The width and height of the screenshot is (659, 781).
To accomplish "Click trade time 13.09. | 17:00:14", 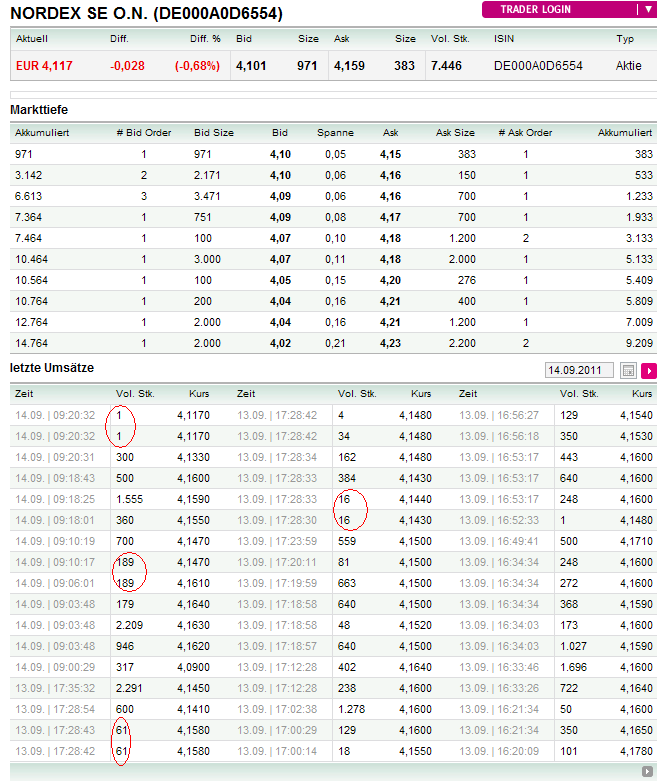I will click(277, 751).
